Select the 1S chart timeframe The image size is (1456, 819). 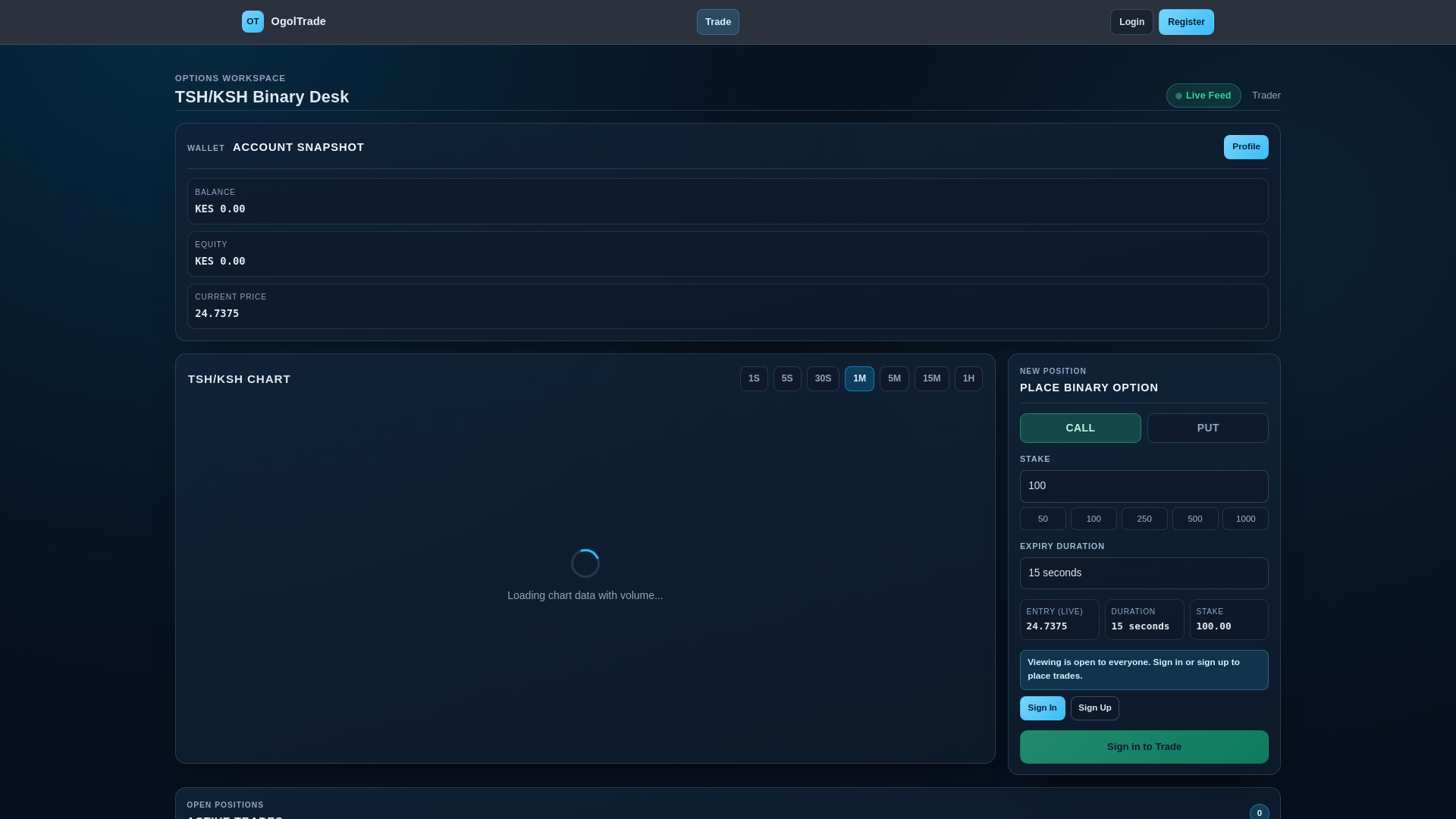[x=754, y=378]
